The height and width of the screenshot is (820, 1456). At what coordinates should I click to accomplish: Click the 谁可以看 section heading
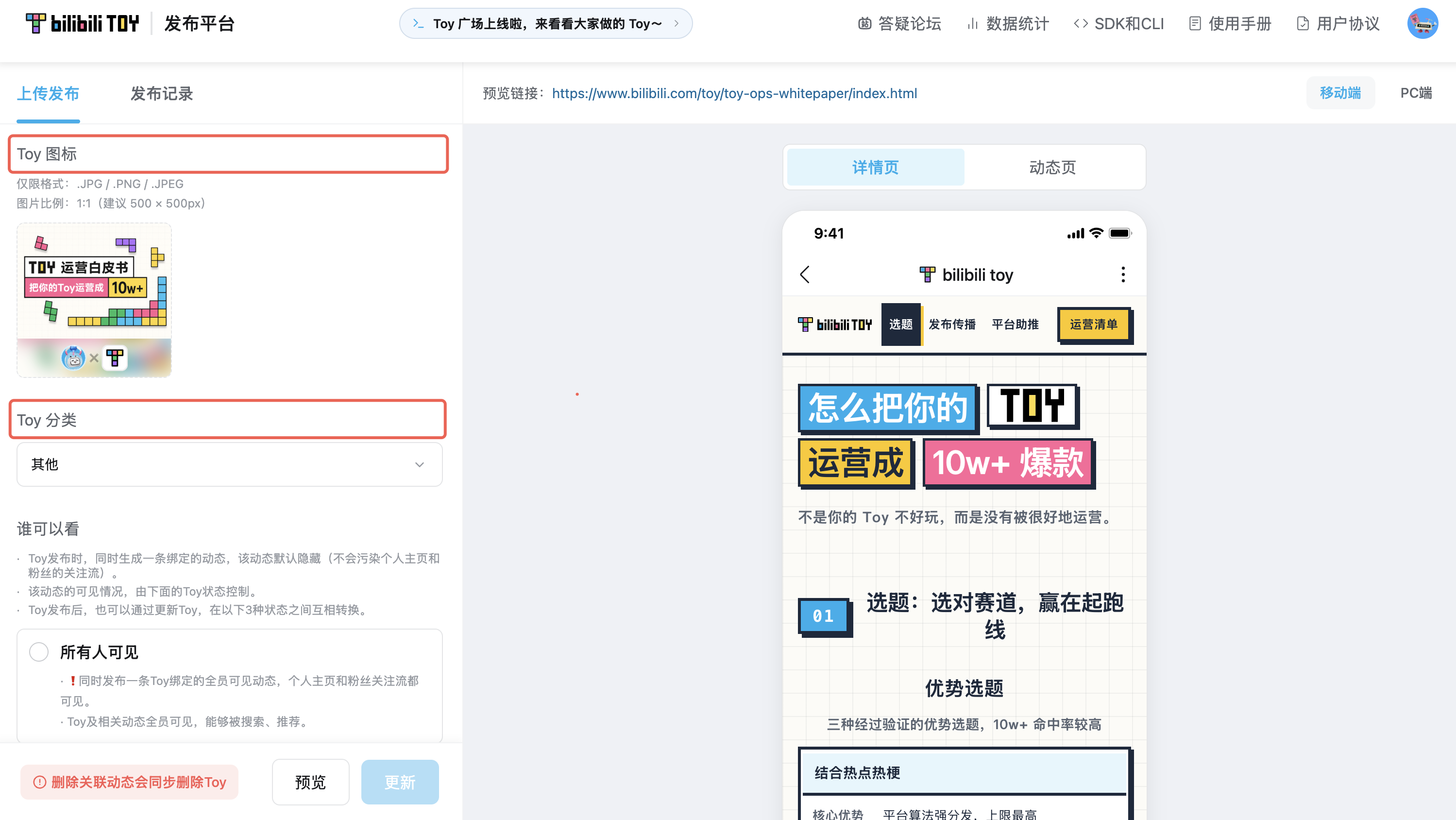click(x=48, y=529)
